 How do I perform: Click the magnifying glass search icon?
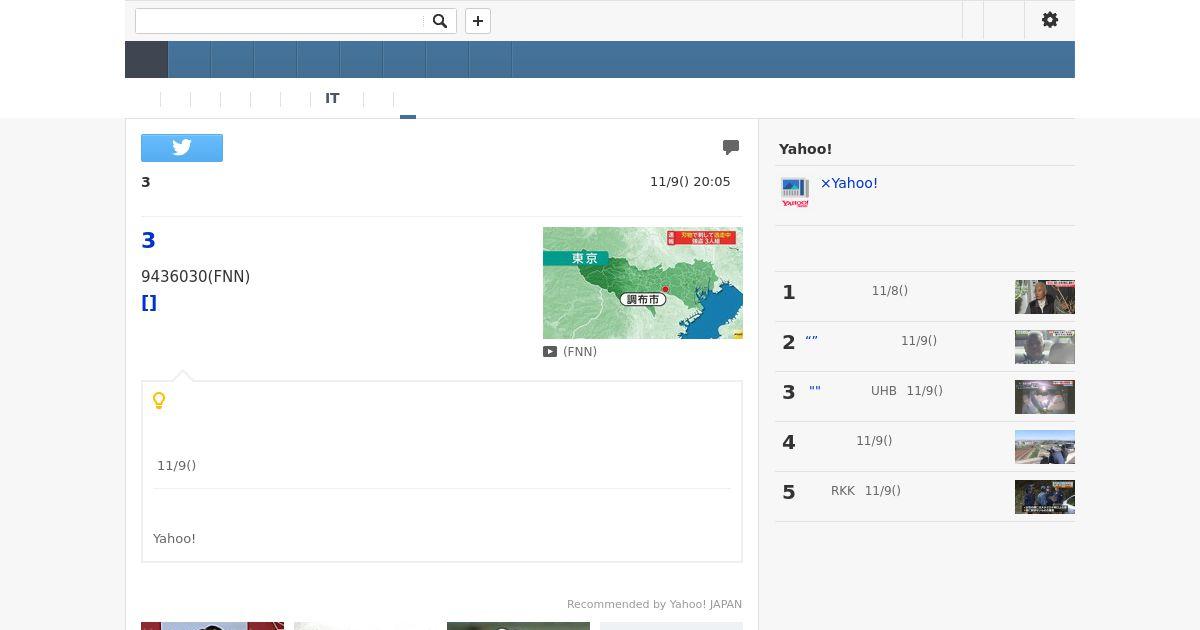tap(440, 21)
